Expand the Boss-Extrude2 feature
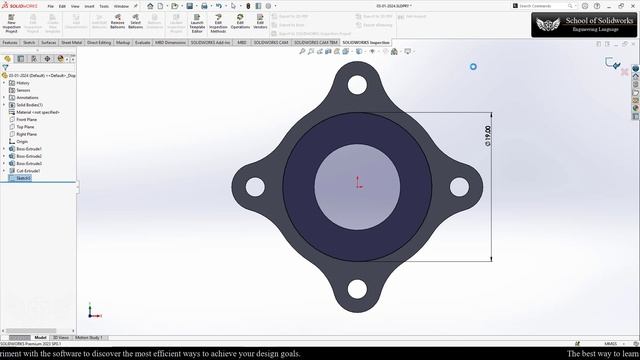This screenshot has height=360, width=640. click(4, 156)
